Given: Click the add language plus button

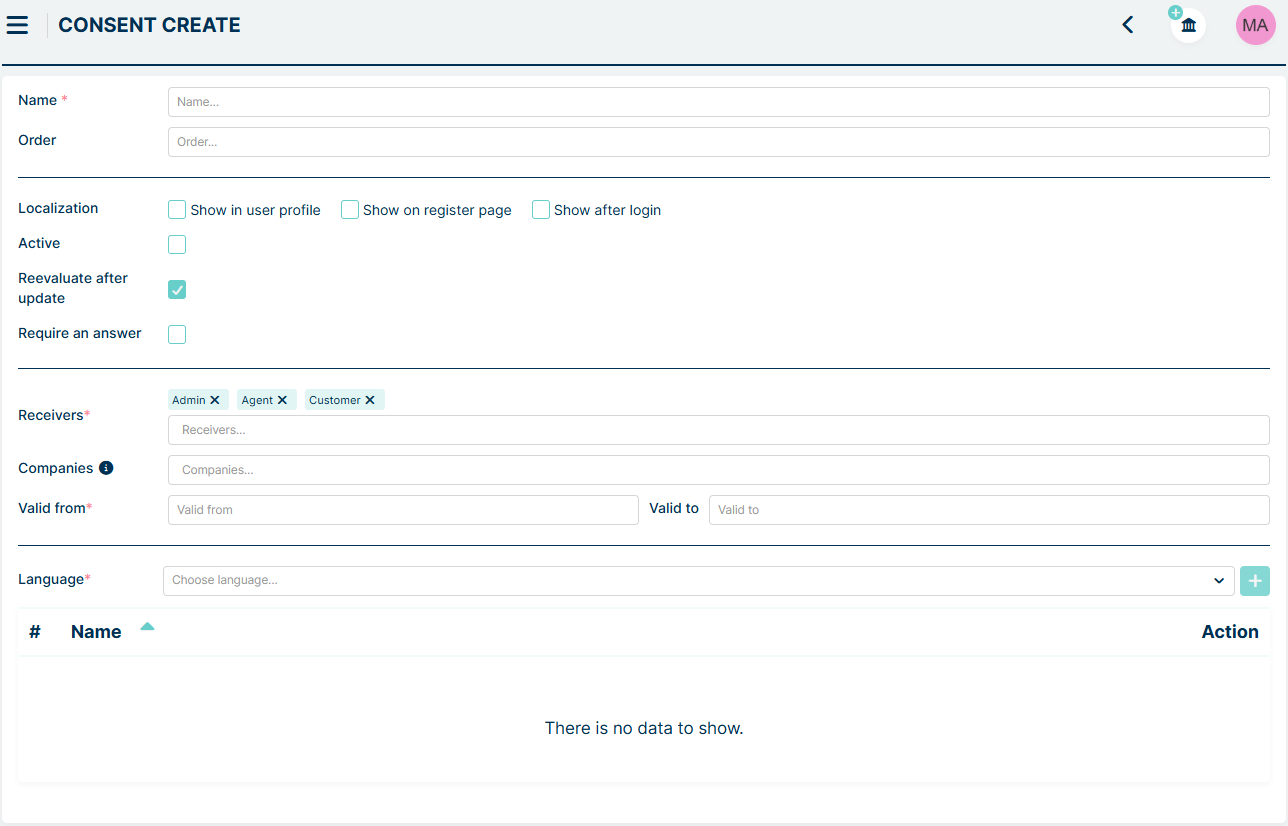Looking at the screenshot, I should [1254, 580].
